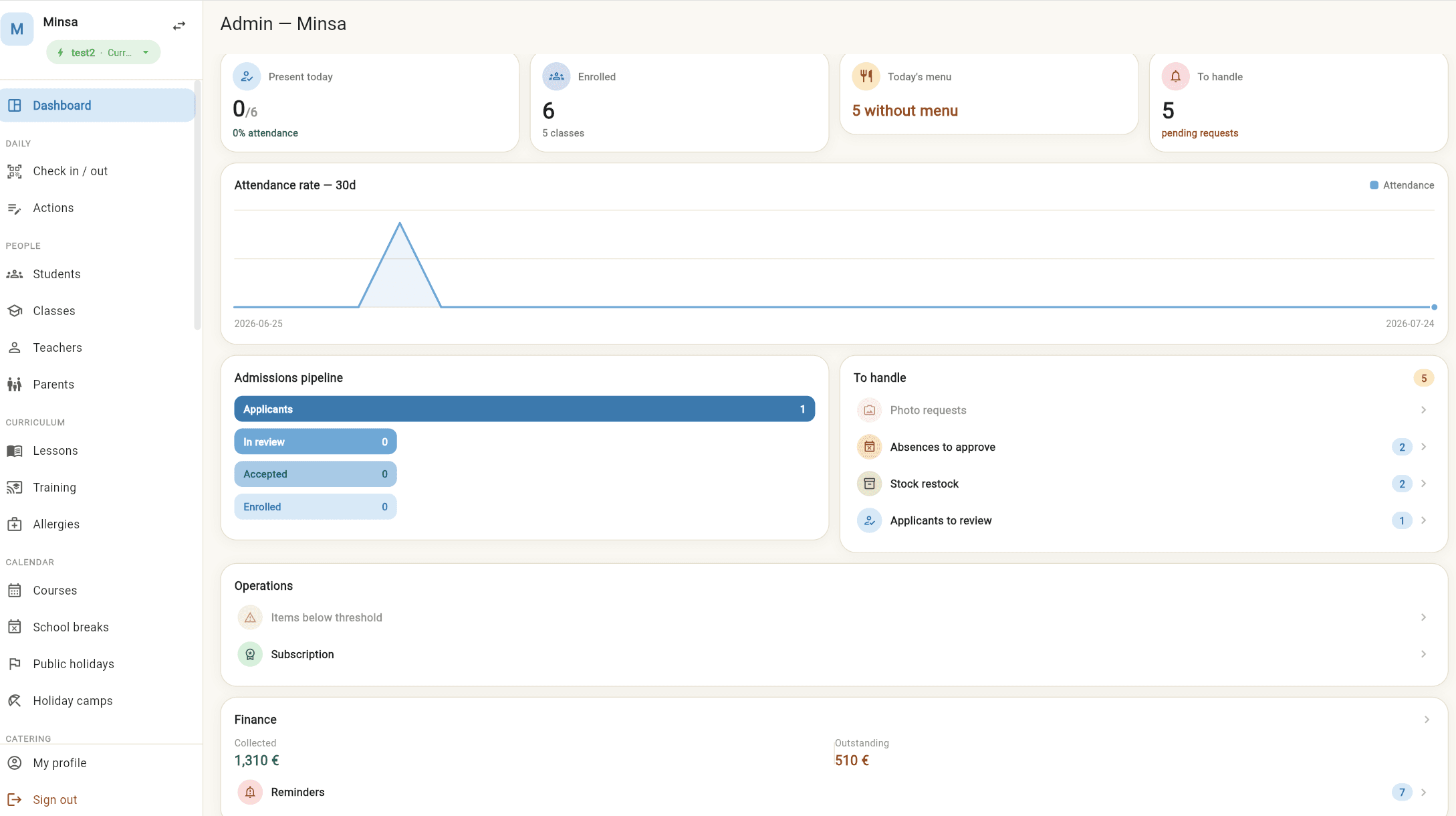Open the '5 without menu' link

tap(904, 111)
